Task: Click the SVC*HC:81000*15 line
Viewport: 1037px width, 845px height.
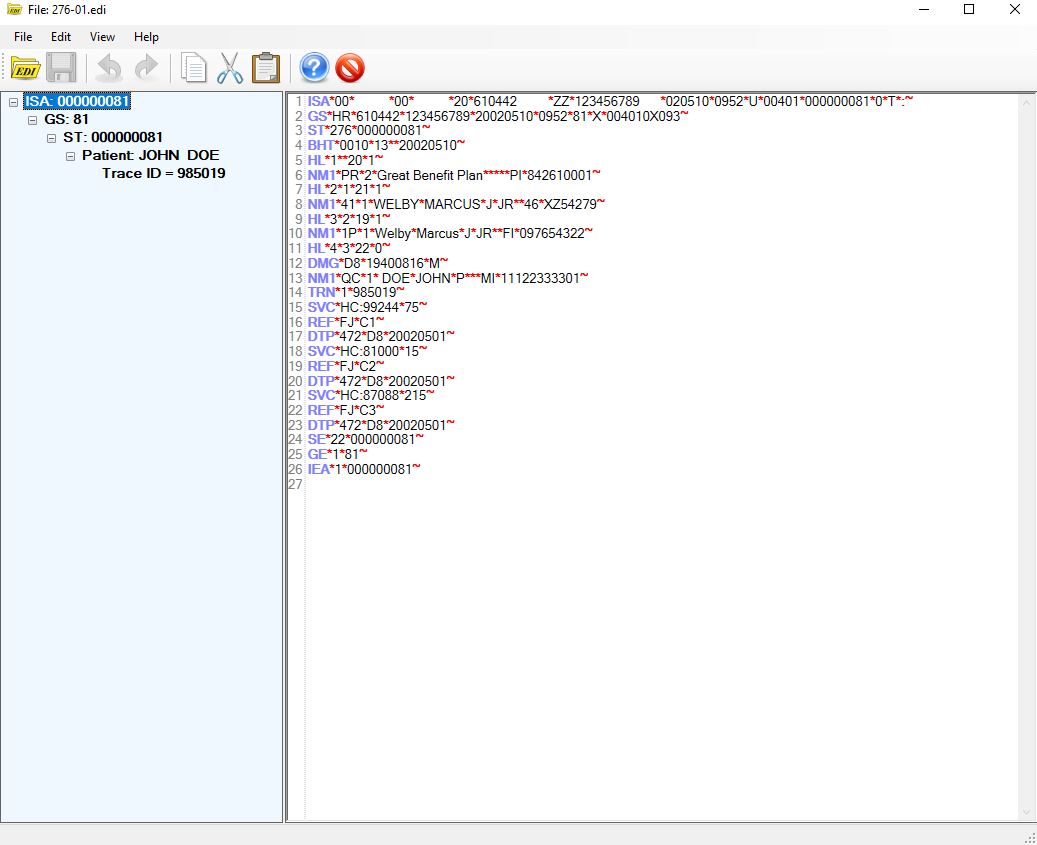Action: click(368, 351)
